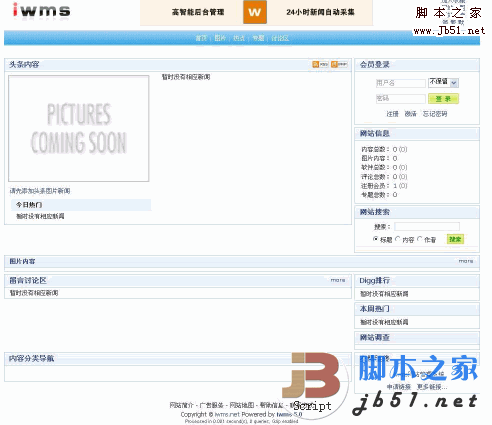Open 网站地图 in the footer

[x=242, y=405]
